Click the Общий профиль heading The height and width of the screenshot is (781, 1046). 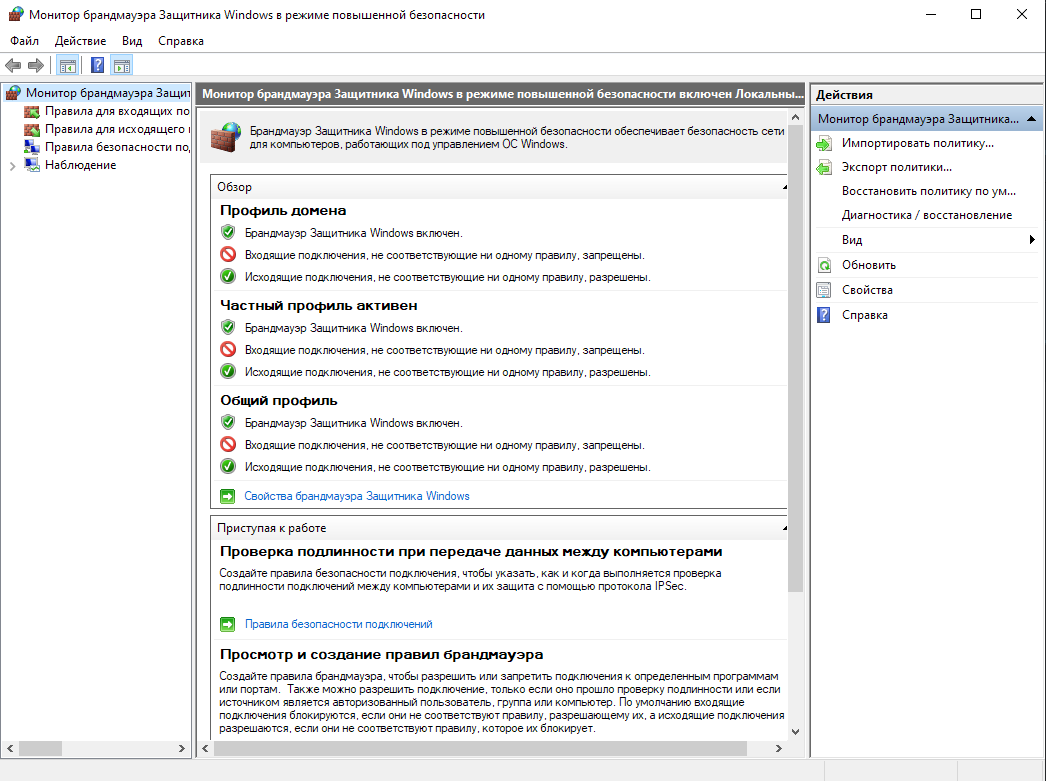coord(279,401)
